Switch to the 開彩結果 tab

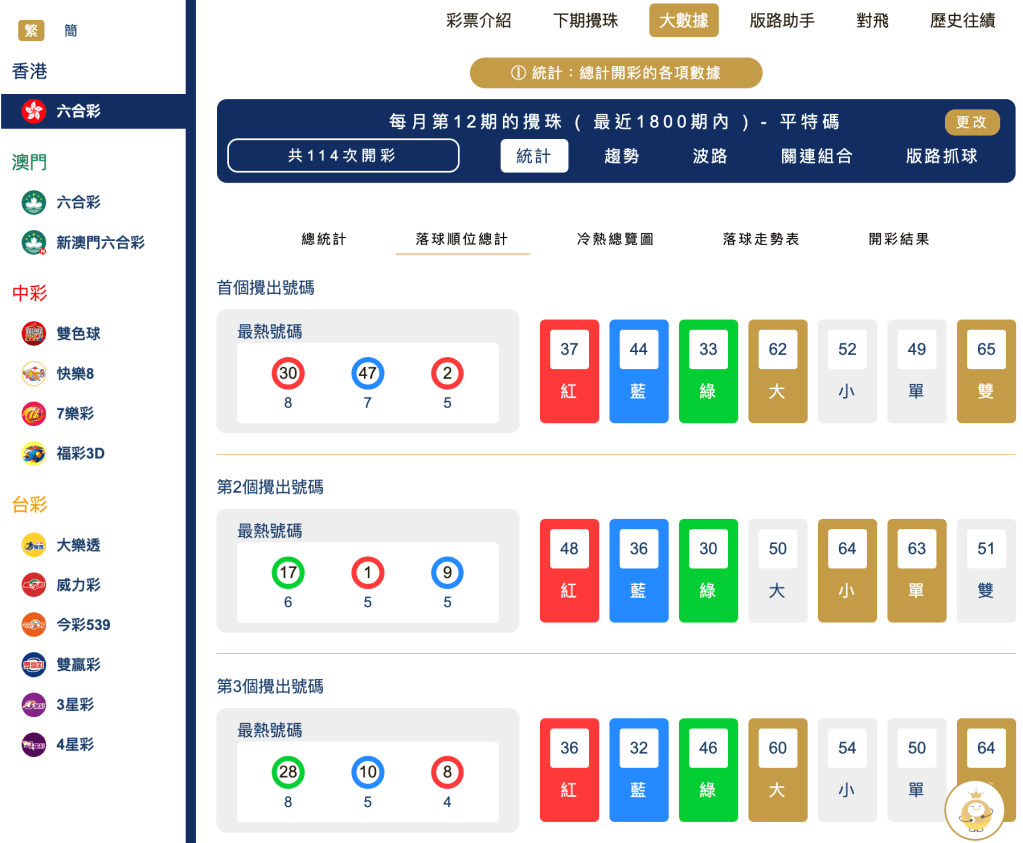pyautogui.click(x=899, y=239)
